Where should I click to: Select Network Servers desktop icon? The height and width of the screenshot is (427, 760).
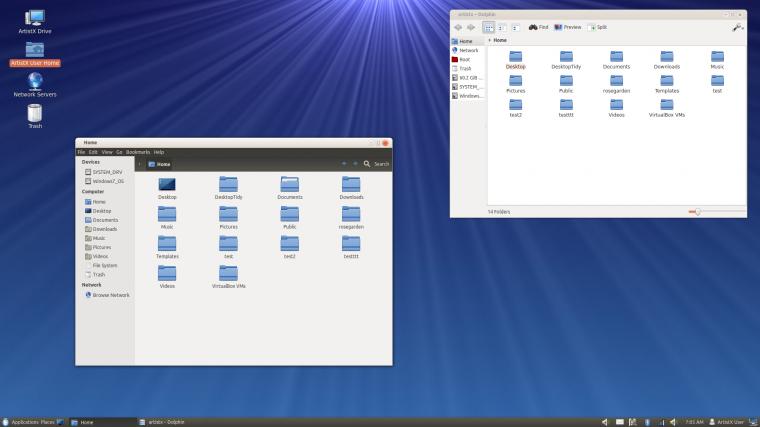click(35, 85)
